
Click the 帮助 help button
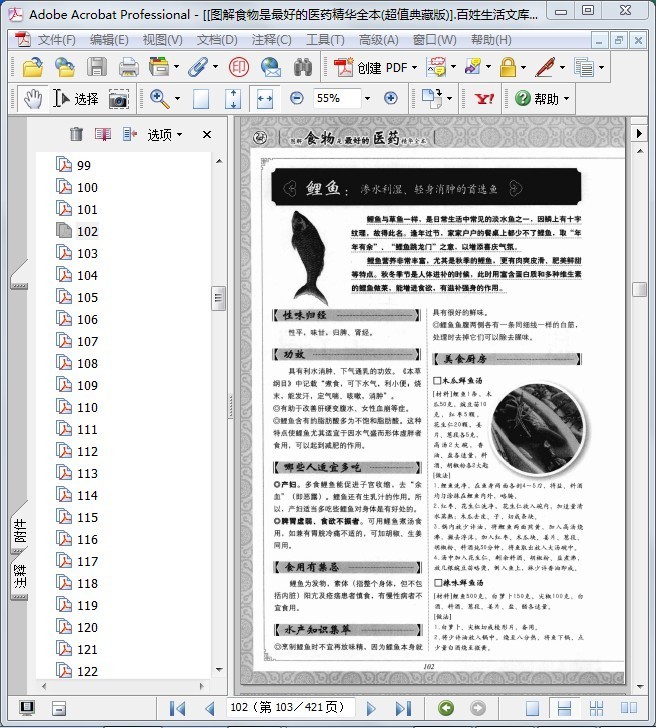pos(540,99)
